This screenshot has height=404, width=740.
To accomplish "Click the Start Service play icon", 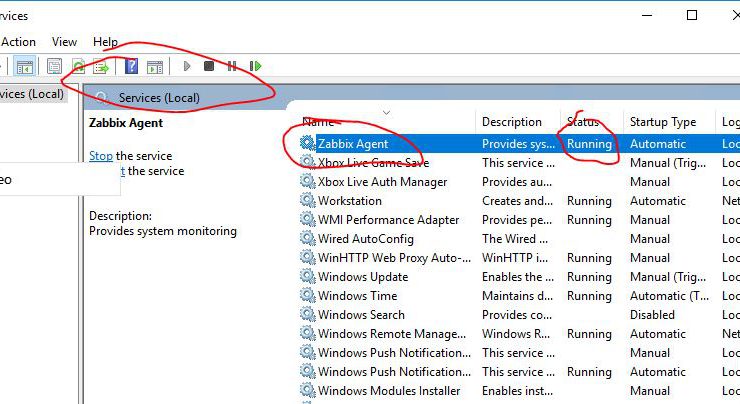I will tap(187, 66).
